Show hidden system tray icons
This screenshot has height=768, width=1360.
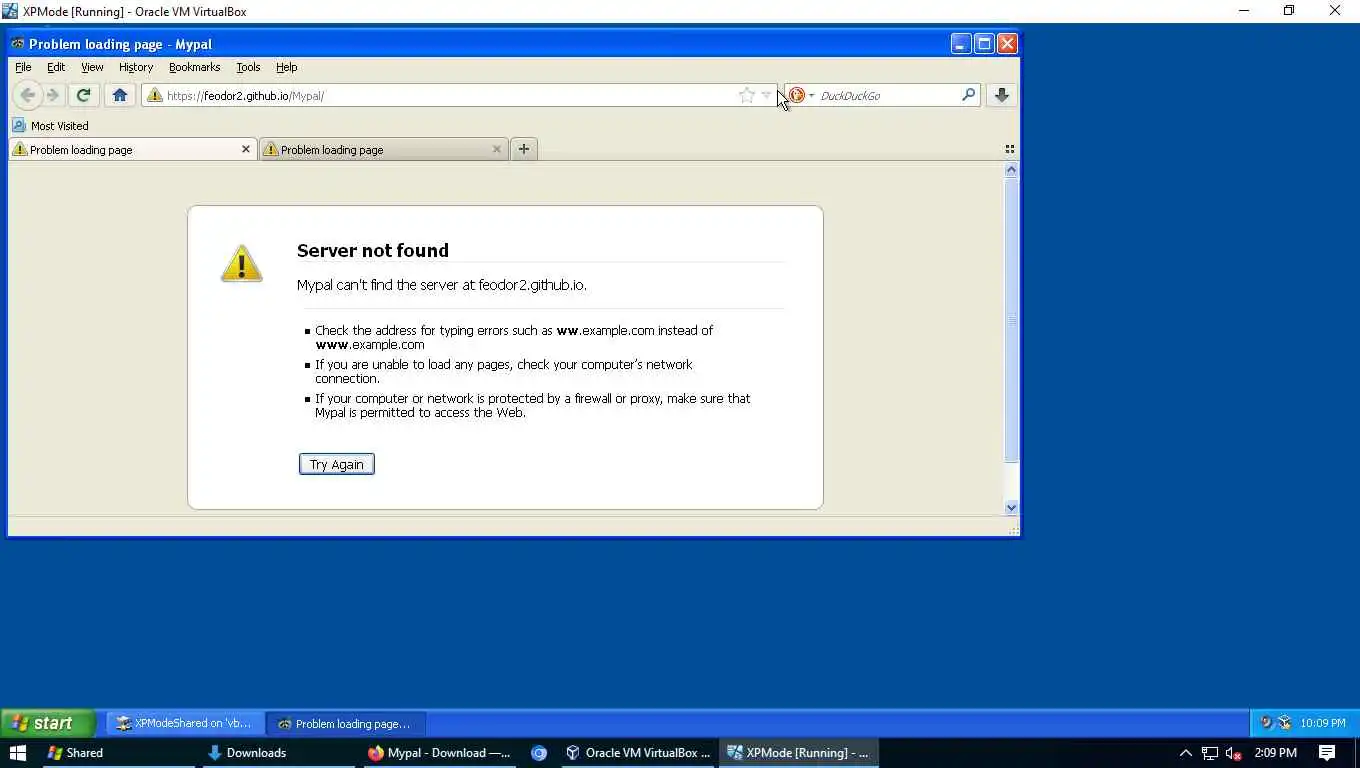[x=1186, y=753]
